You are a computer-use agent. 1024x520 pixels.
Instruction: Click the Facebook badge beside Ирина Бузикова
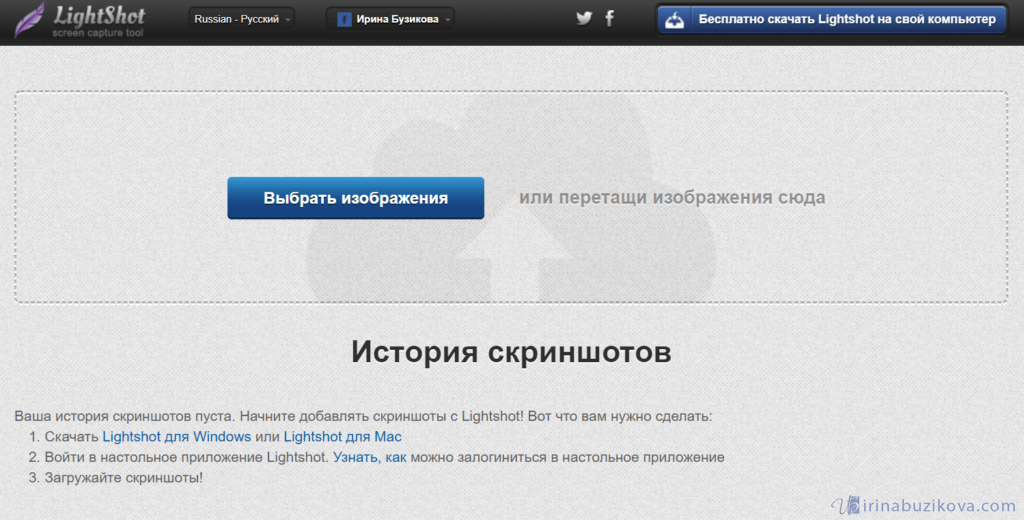[x=343, y=19]
